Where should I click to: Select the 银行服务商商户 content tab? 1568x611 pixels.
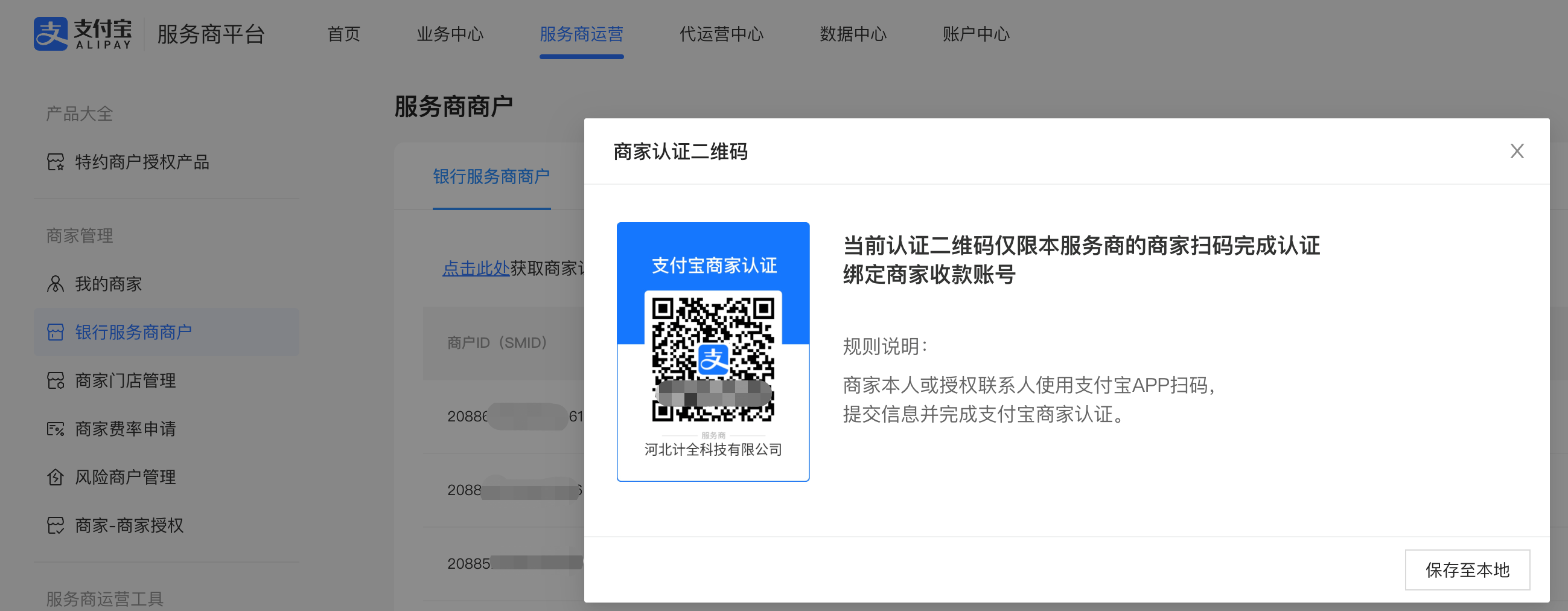point(491,177)
